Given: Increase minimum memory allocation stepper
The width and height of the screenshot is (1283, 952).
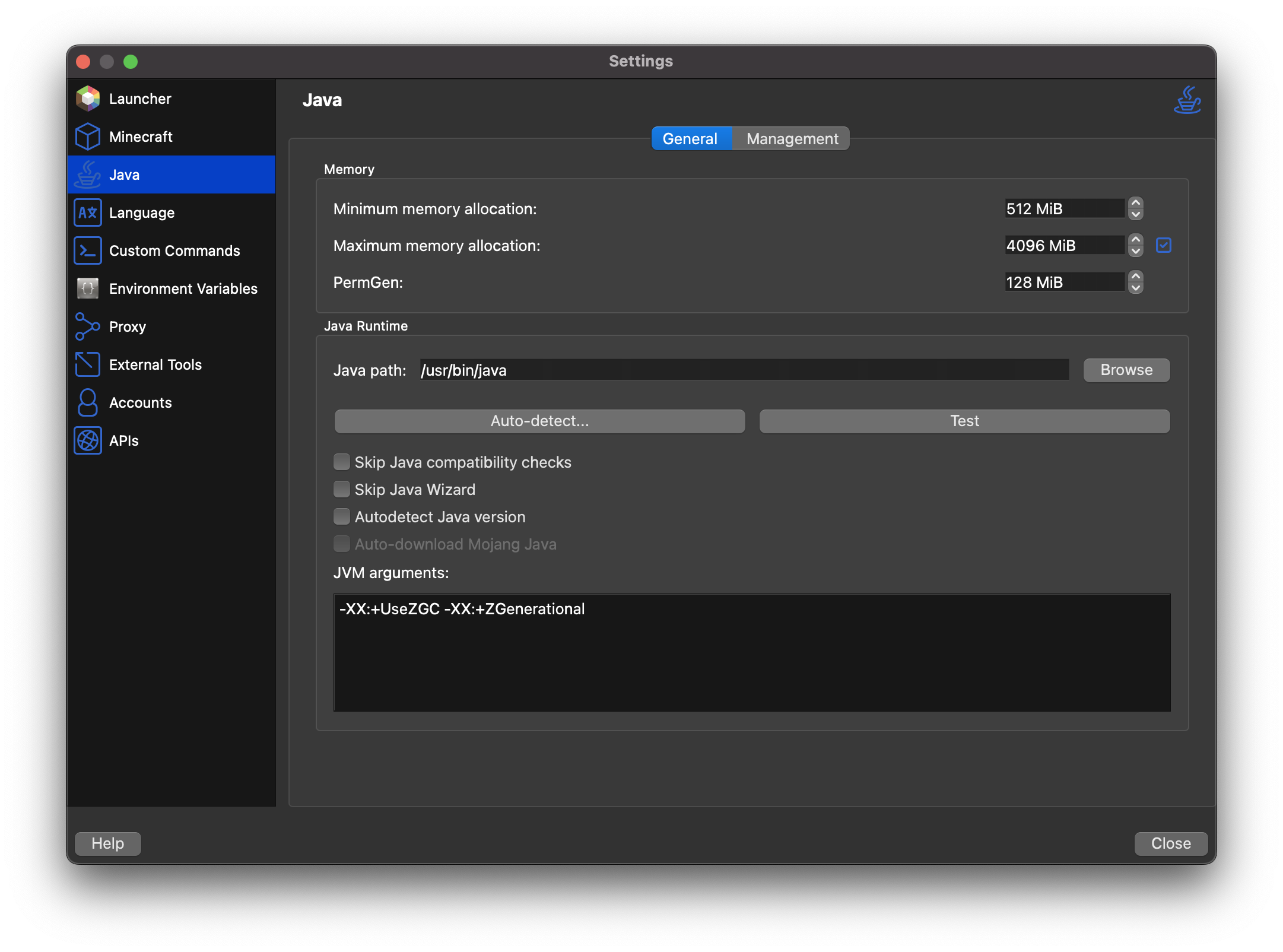Looking at the screenshot, I should [x=1136, y=203].
